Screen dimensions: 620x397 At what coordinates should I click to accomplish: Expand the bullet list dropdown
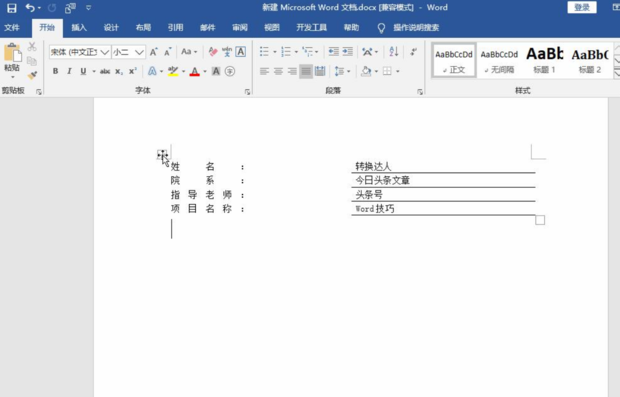(275, 52)
